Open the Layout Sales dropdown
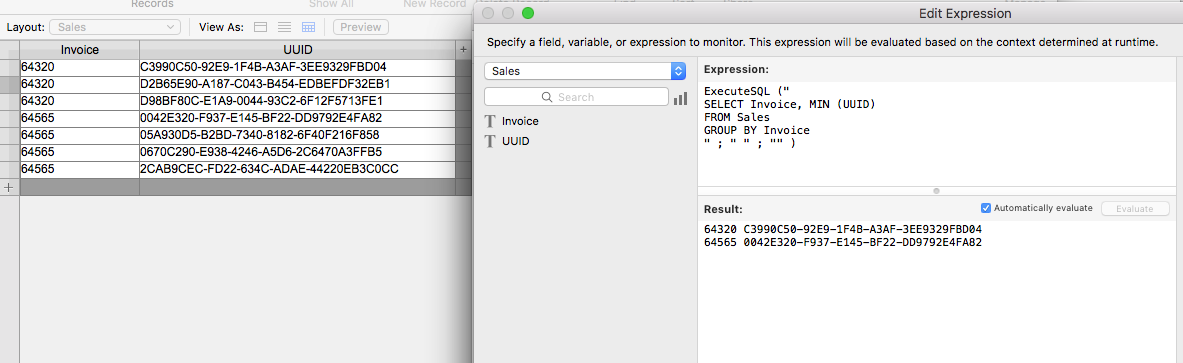Image resolution: width=1183 pixels, height=363 pixels. 115,27
